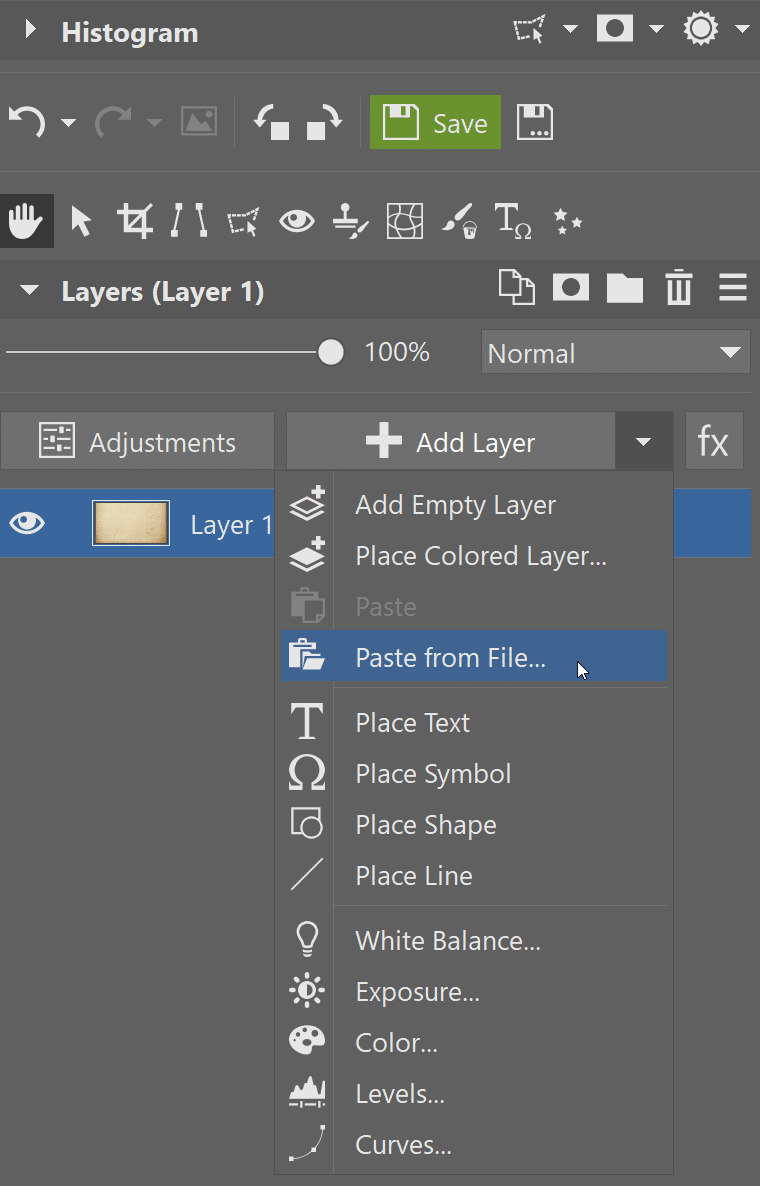Select the Red Eye reduction tool
The height and width of the screenshot is (1186, 760).
point(296,220)
